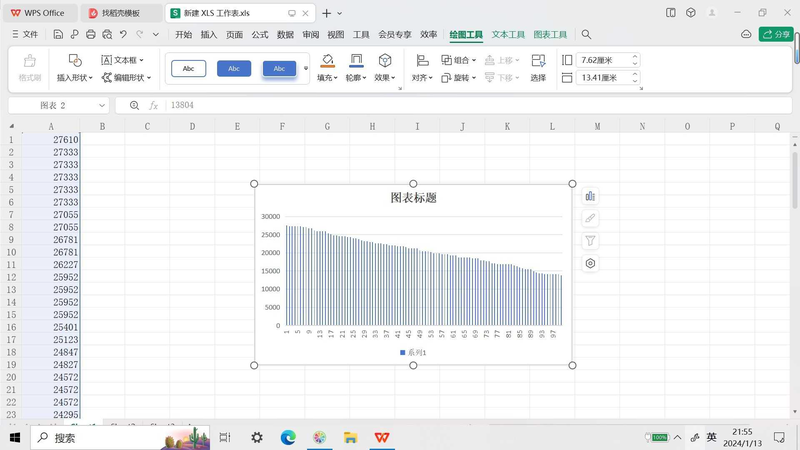This screenshot has width=800, height=450.
Task: Open the chart filter funnel icon
Action: (x=590, y=241)
